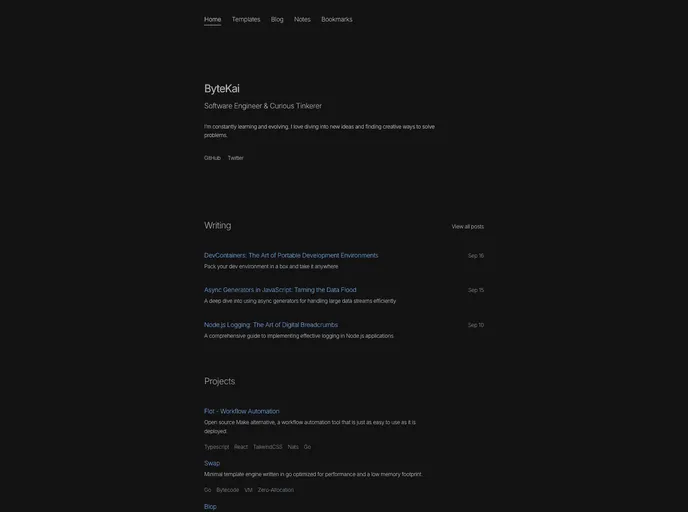Click the TailwindCSS tag under Flot

pos(268,447)
